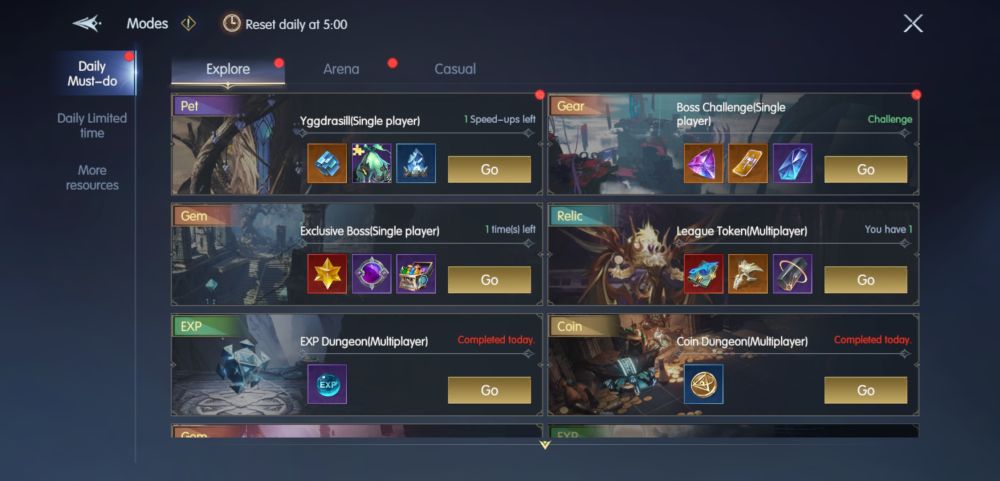Click the daily reset clock icon
Screen dimensions: 1000x481
click(x=231, y=24)
